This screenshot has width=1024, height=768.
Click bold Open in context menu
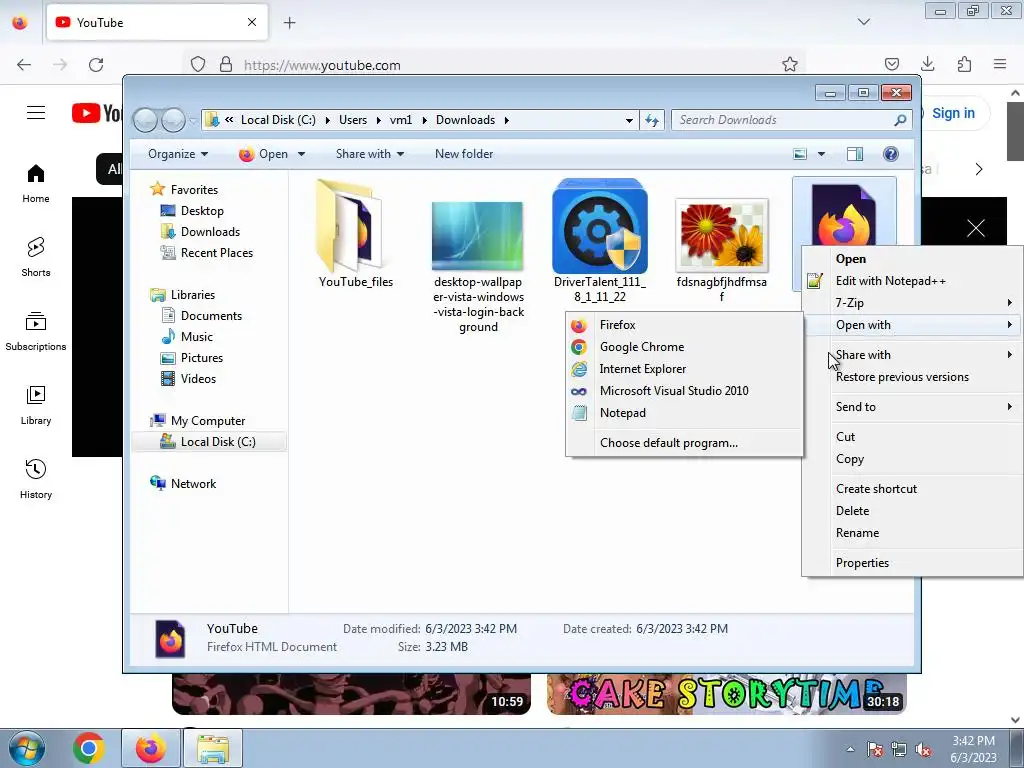[912, 259]
